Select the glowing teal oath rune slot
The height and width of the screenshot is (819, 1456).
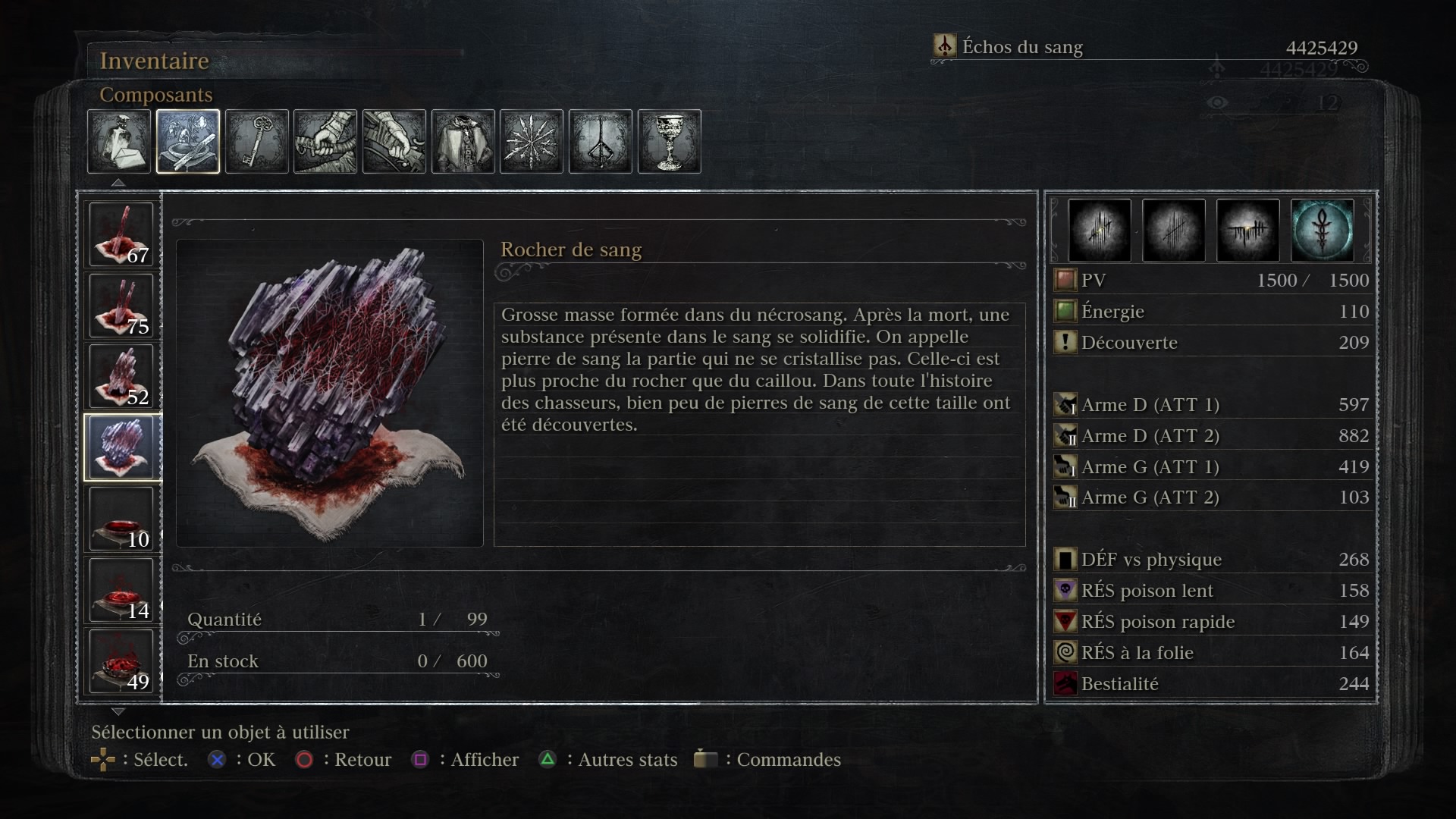click(1322, 230)
